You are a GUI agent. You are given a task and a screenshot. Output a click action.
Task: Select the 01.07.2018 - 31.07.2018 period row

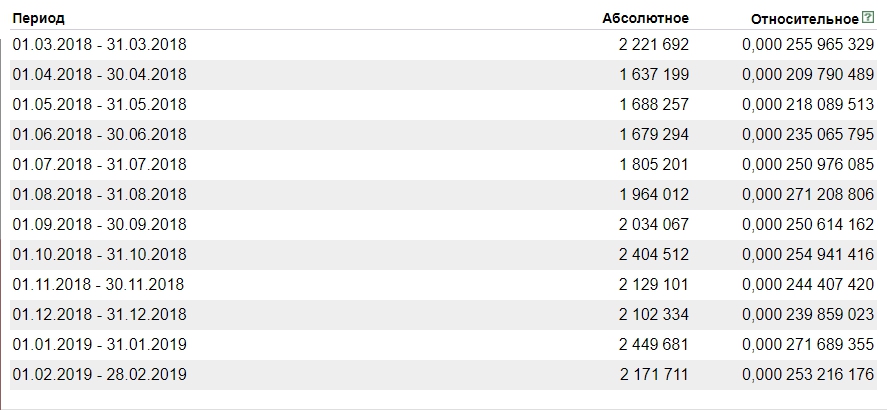444,165
